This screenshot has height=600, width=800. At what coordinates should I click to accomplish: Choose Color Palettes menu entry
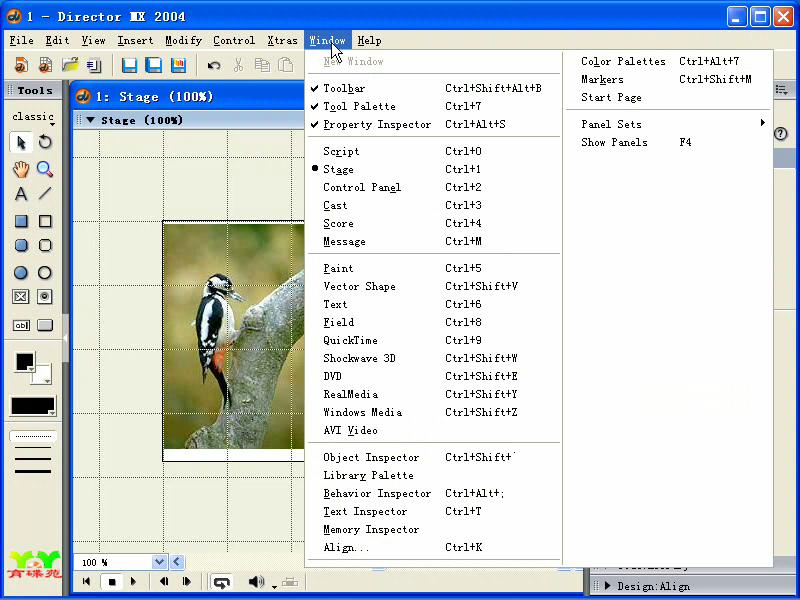pyautogui.click(x=669, y=61)
